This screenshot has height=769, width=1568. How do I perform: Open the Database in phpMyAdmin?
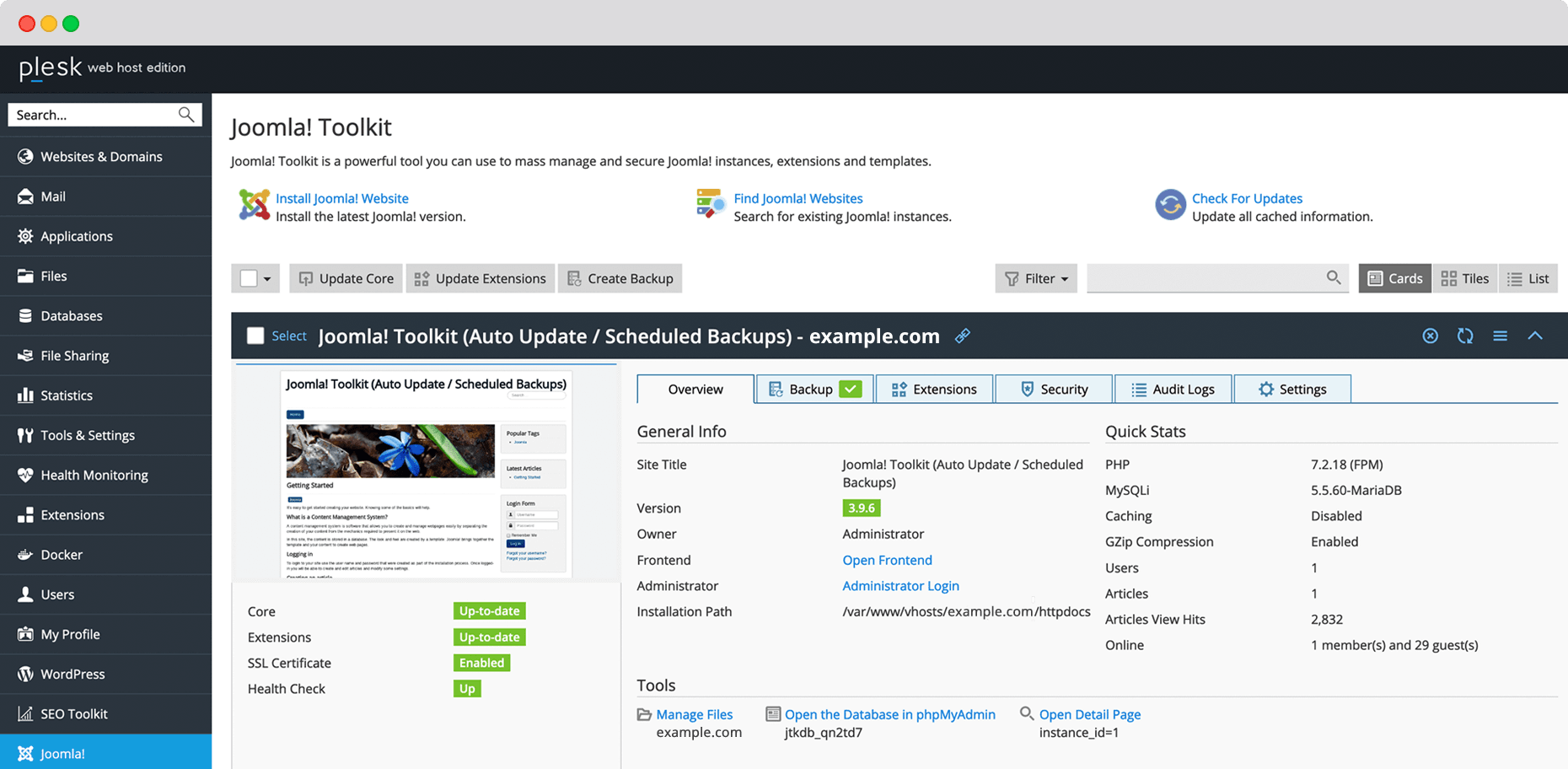tap(889, 714)
